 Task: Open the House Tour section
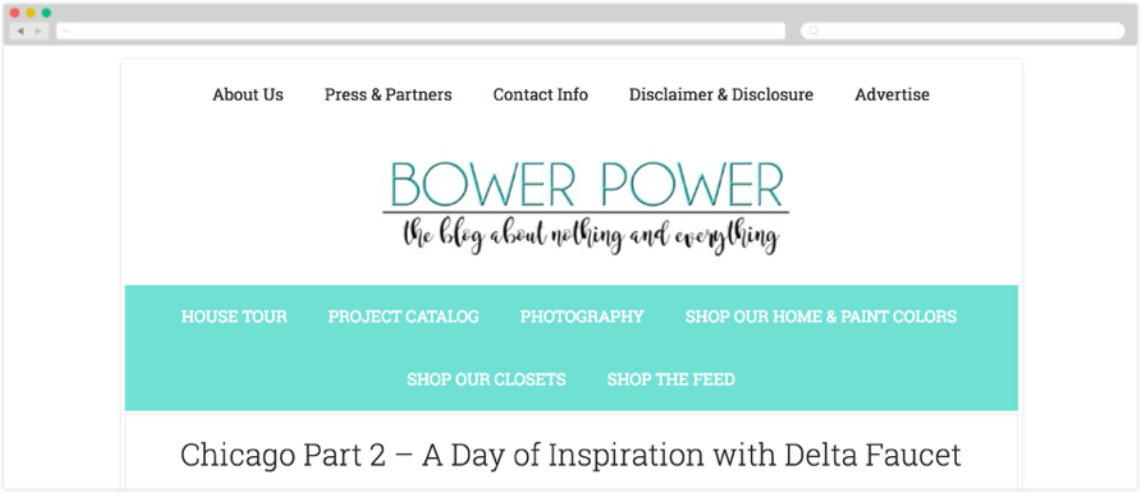coord(234,317)
